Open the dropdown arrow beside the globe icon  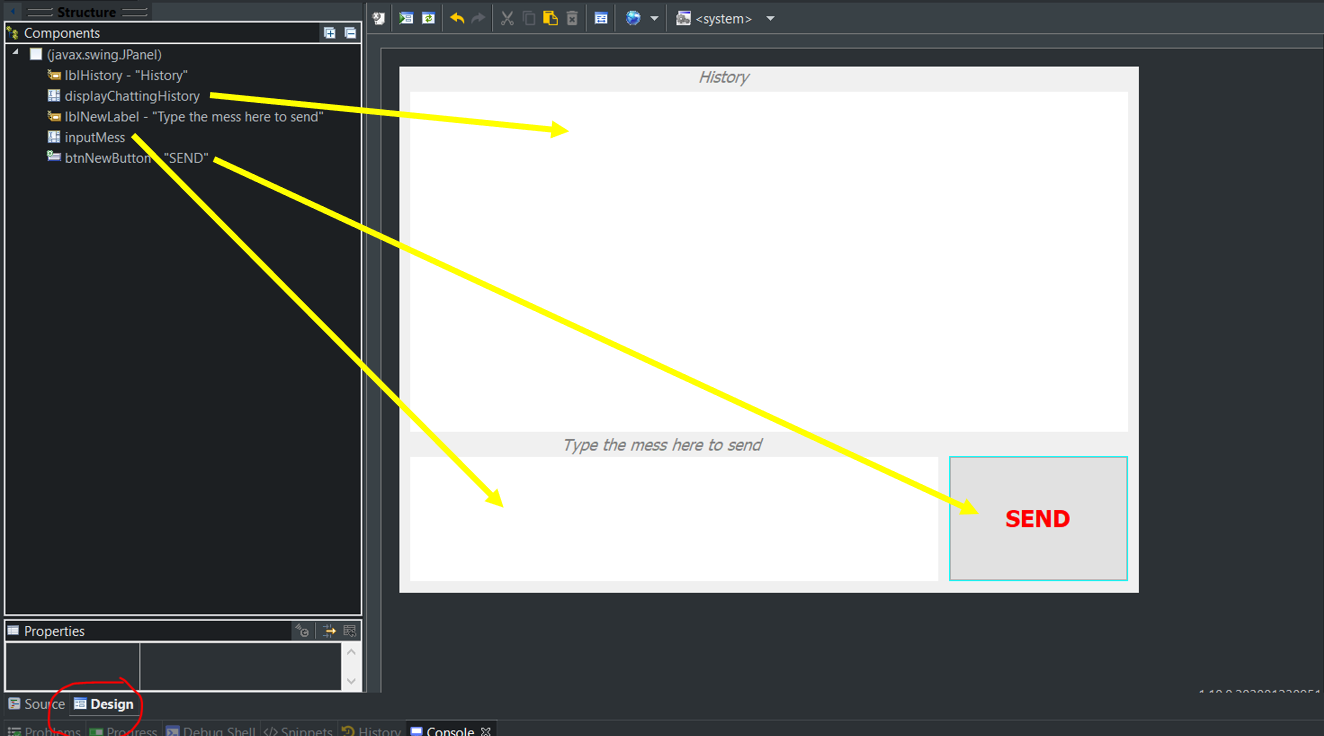coord(654,18)
